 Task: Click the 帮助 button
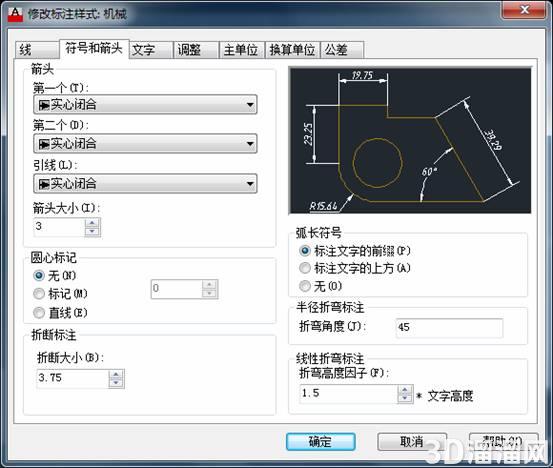point(503,442)
